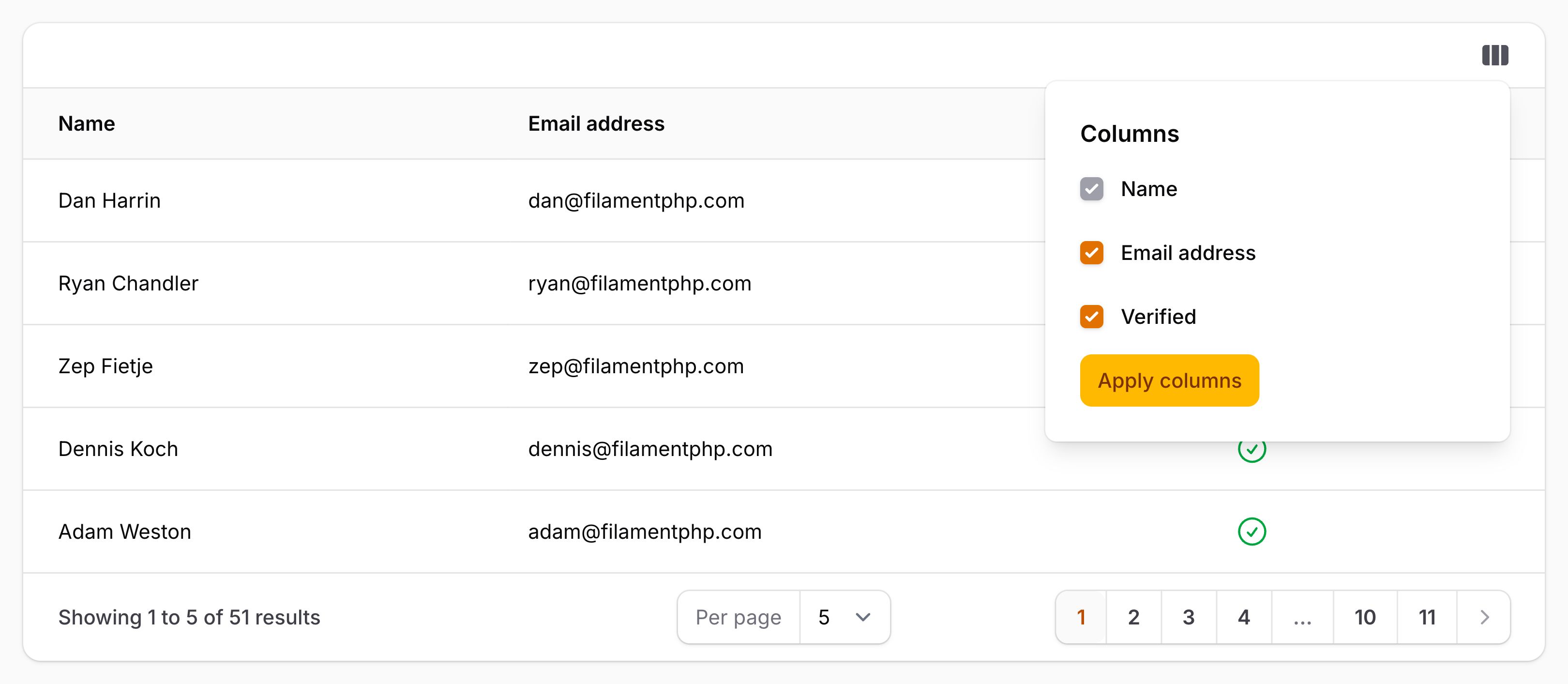Click the current page 1 indicator

(1081, 617)
